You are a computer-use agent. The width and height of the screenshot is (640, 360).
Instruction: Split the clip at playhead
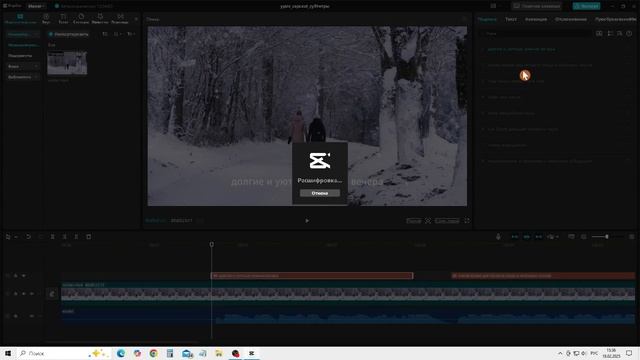click(52, 237)
